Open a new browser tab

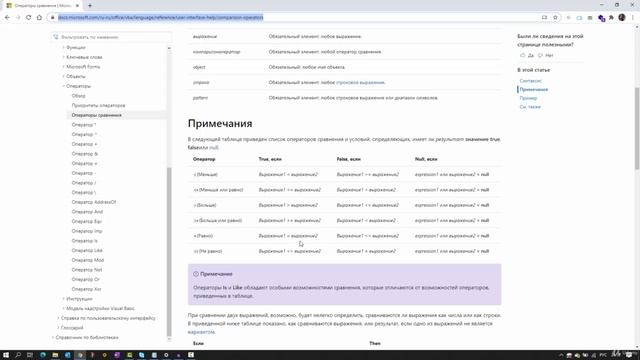[90, 6]
